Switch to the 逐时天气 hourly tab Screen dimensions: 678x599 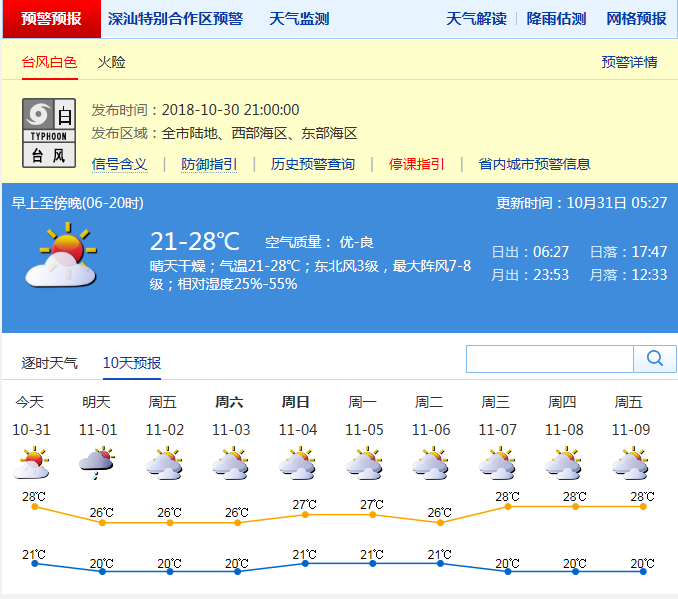point(49,363)
